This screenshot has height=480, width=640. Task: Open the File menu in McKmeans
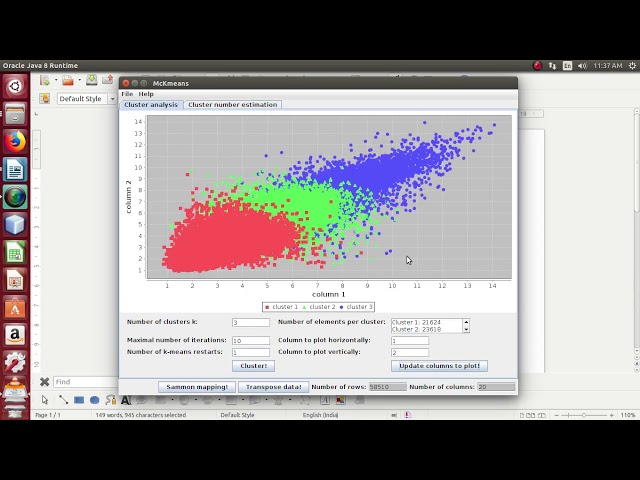point(127,94)
